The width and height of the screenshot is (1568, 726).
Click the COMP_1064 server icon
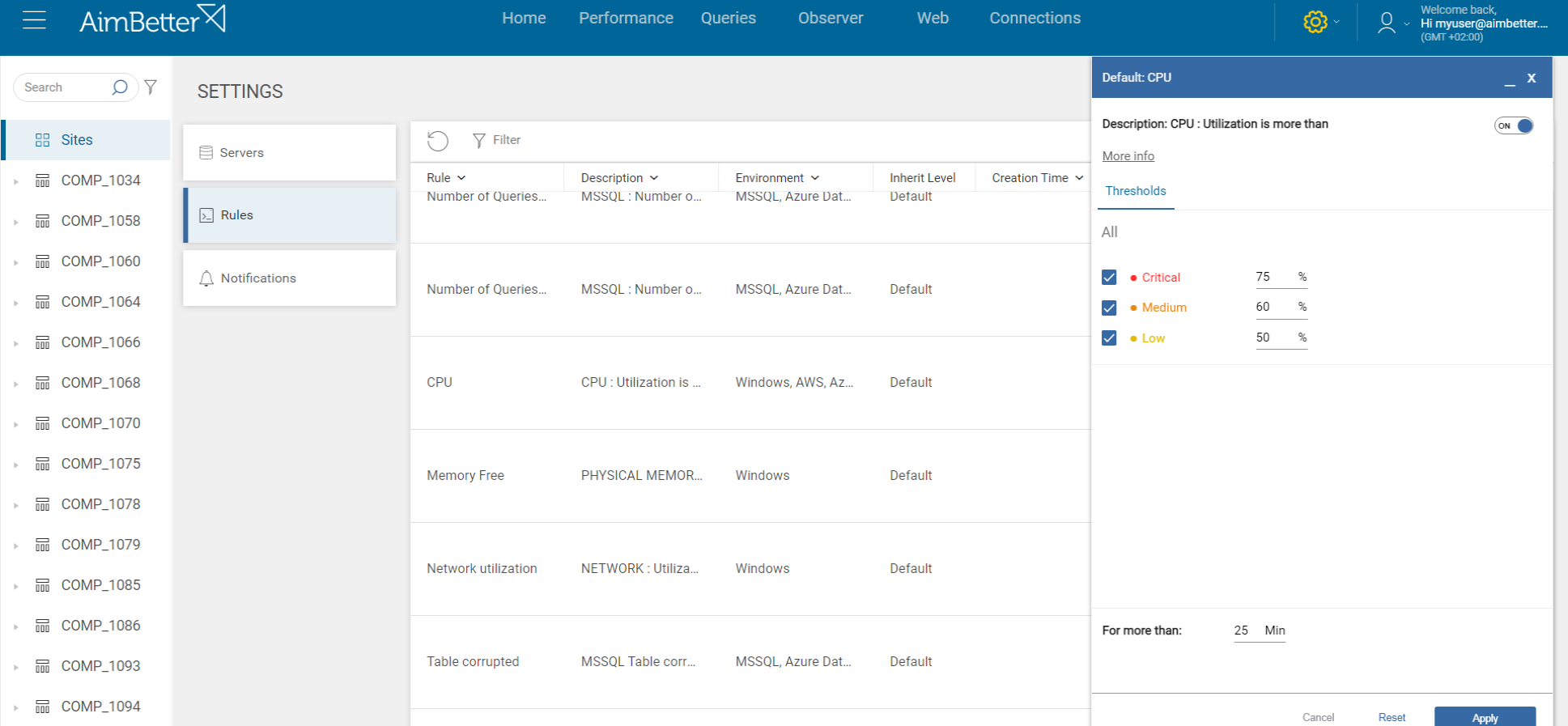[x=43, y=302]
